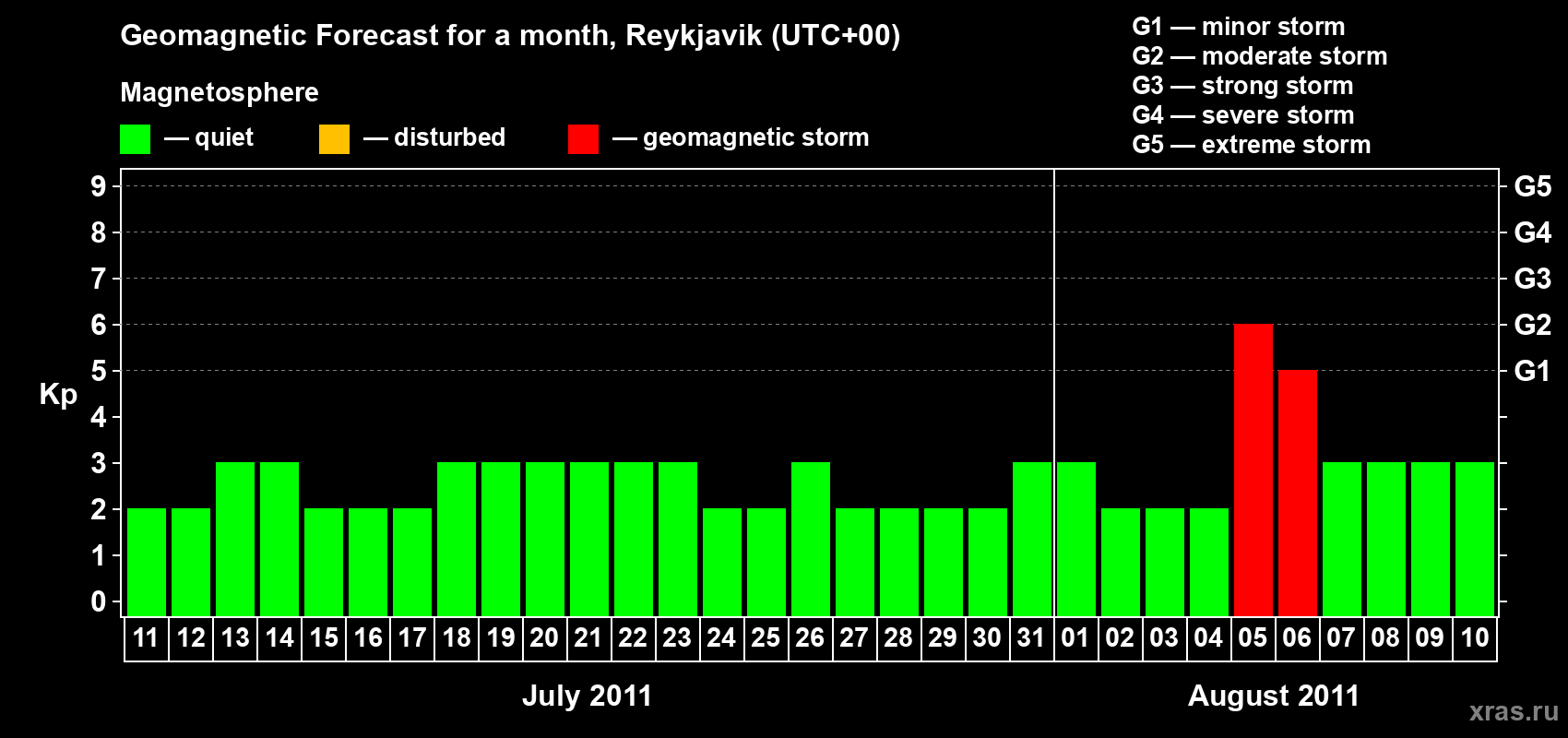
Task: Click the Kp axis value 3
Action: pos(99,463)
